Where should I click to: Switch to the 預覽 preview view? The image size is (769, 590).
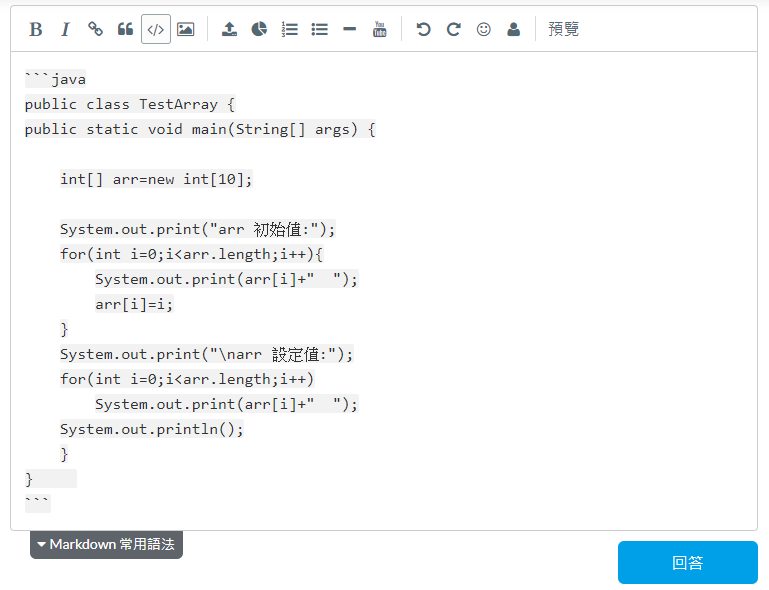564,29
